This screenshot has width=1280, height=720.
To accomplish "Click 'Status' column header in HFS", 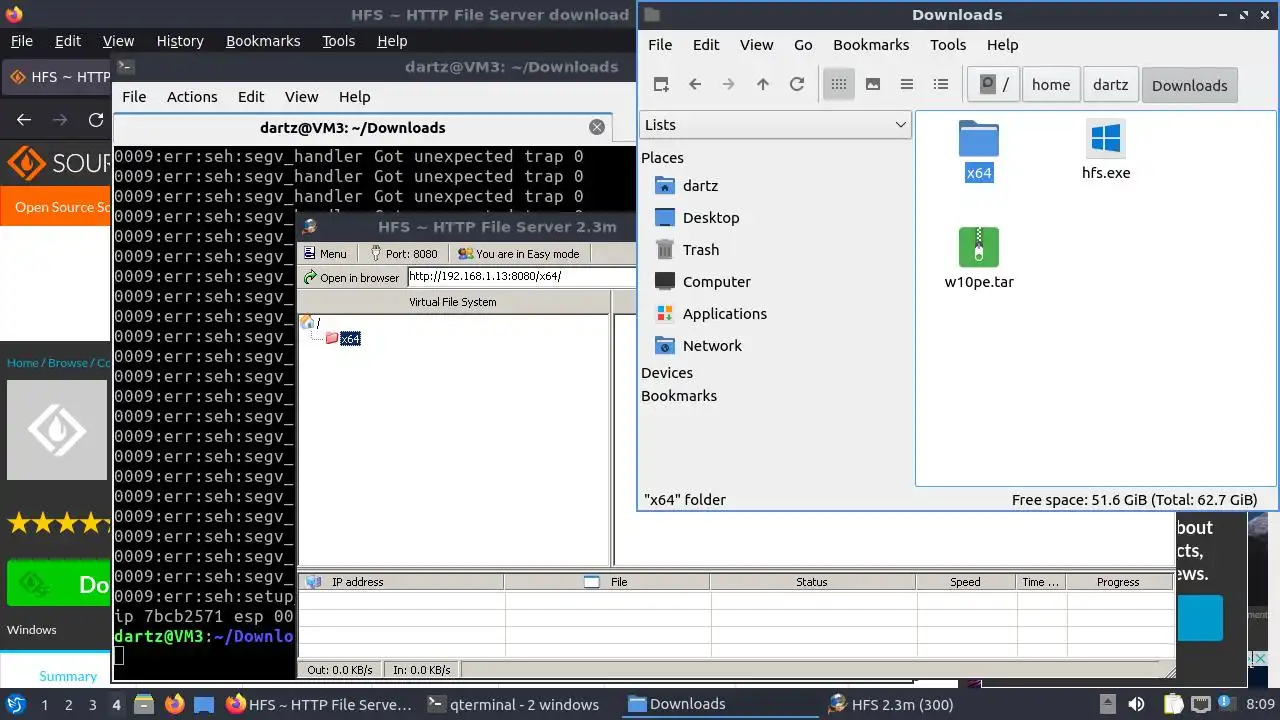I will [x=812, y=582].
